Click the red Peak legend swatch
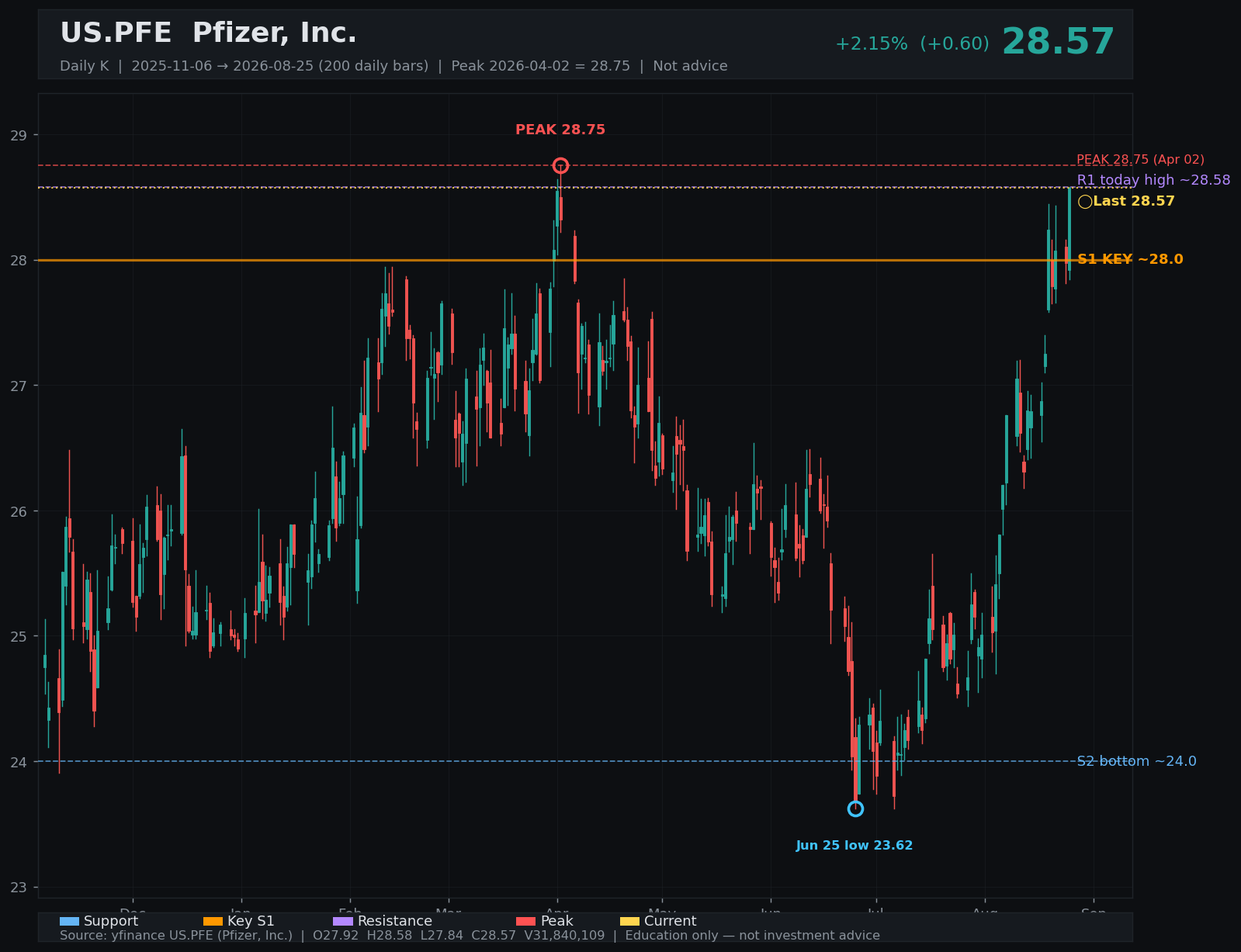This screenshot has width=1241, height=952. point(525,921)
